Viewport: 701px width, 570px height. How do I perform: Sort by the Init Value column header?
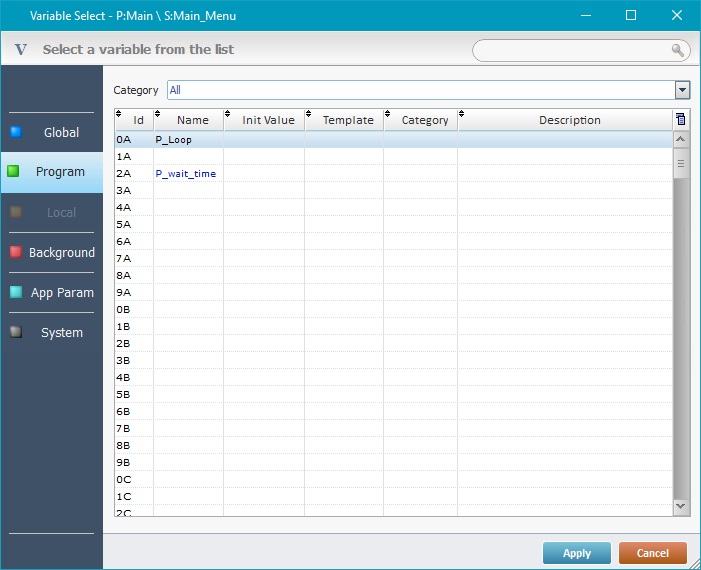click(268, 120)
